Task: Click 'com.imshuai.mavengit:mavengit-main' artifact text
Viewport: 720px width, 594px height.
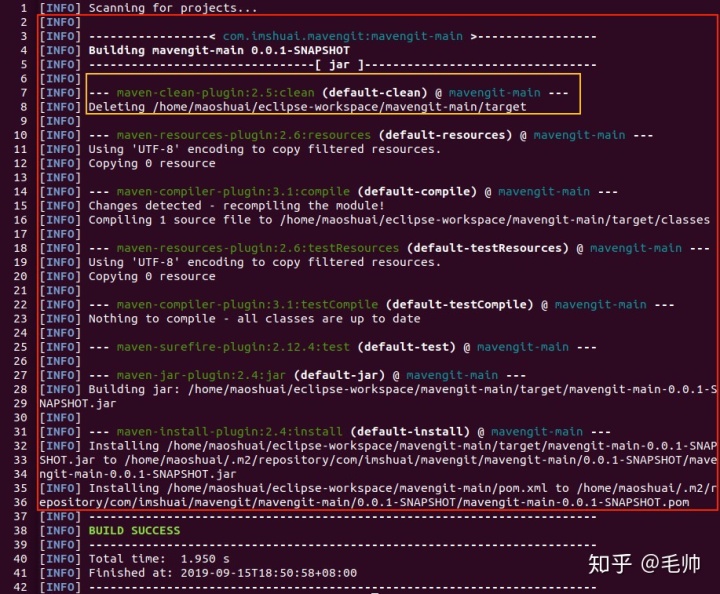Action: (343, 36)
